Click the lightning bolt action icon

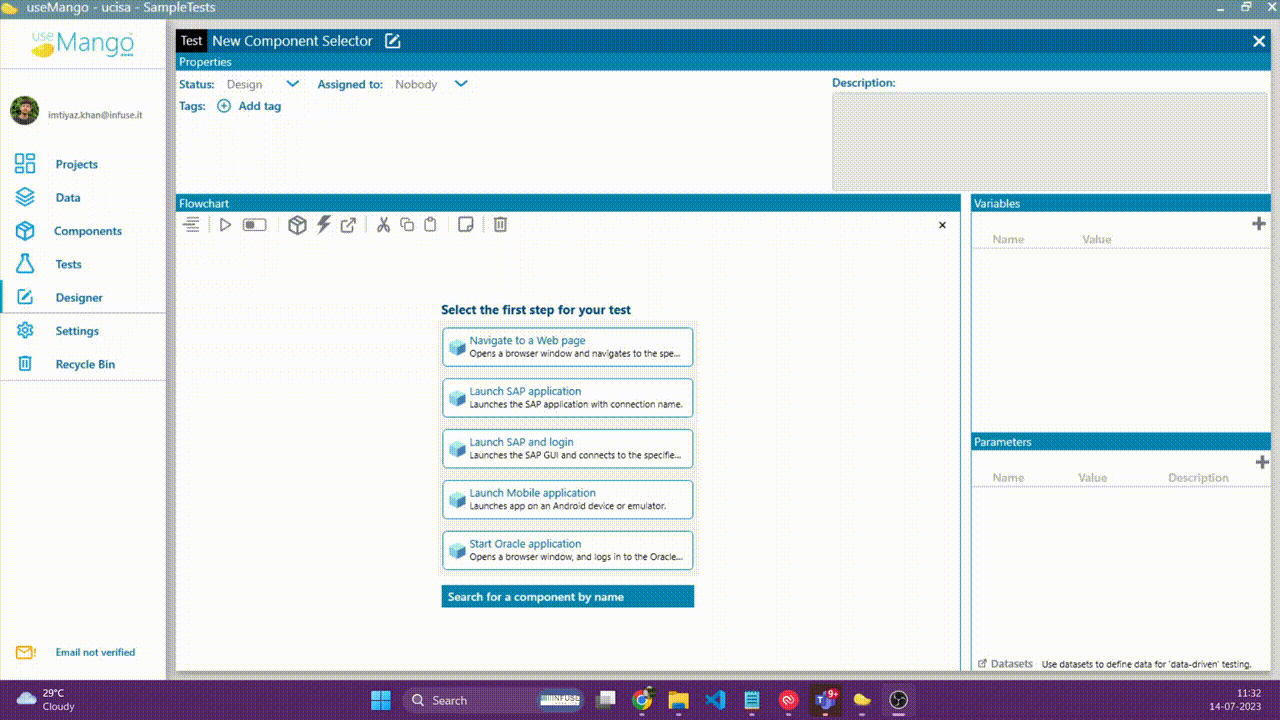tap(323, 225)
